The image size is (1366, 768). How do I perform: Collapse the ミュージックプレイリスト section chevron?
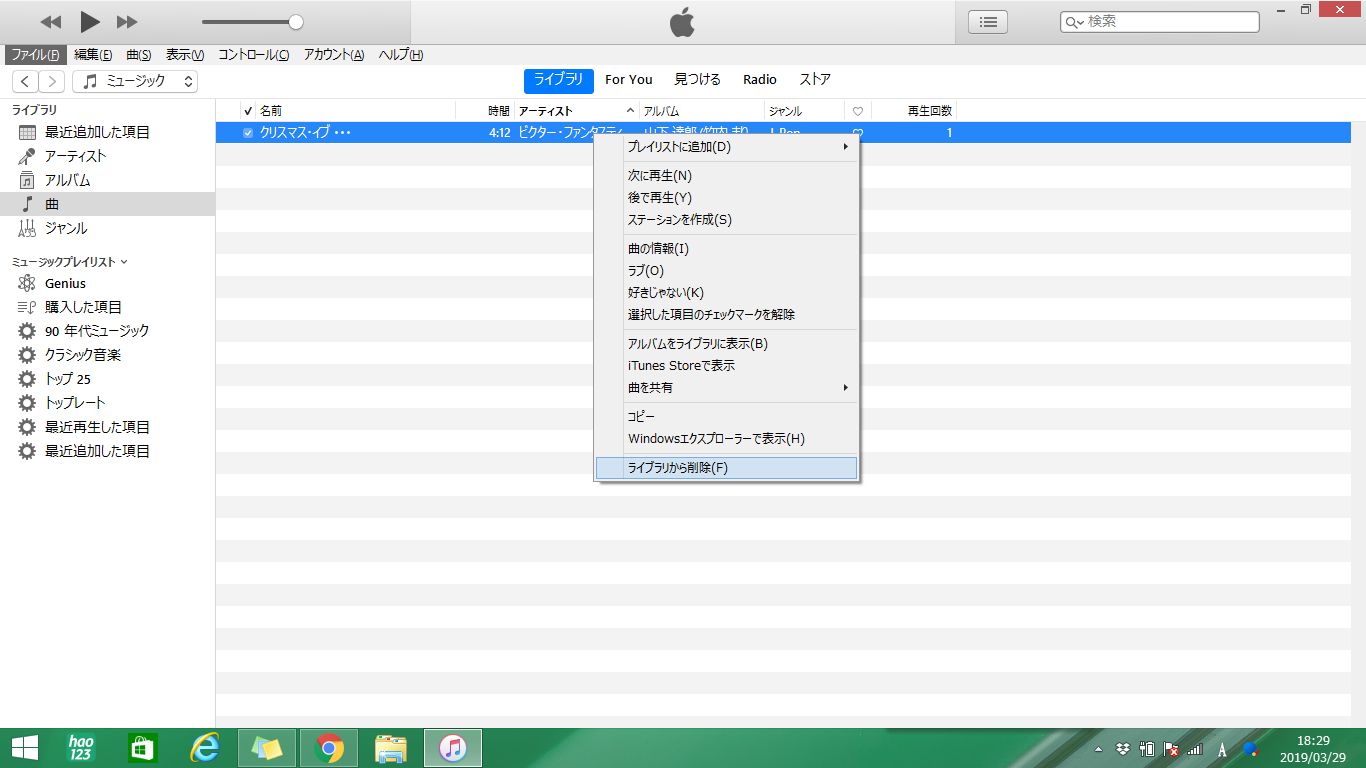(124, 262)
